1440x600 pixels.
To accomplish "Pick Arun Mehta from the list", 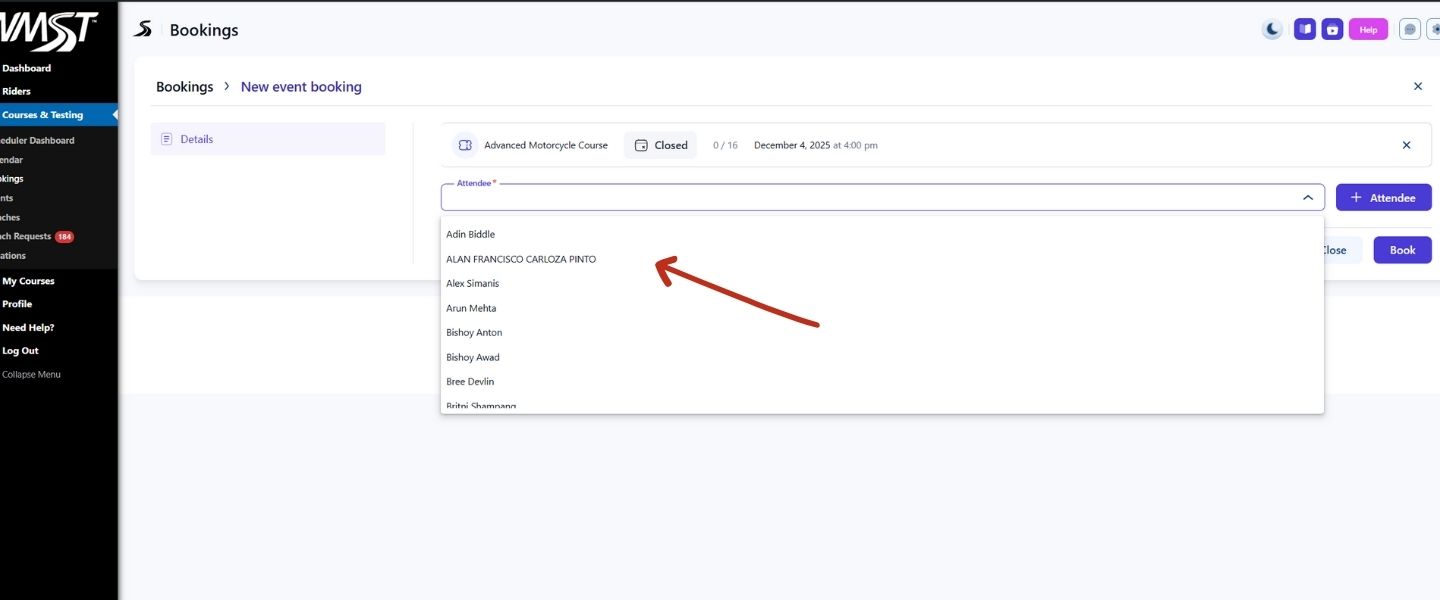I will tap(471, 308).
